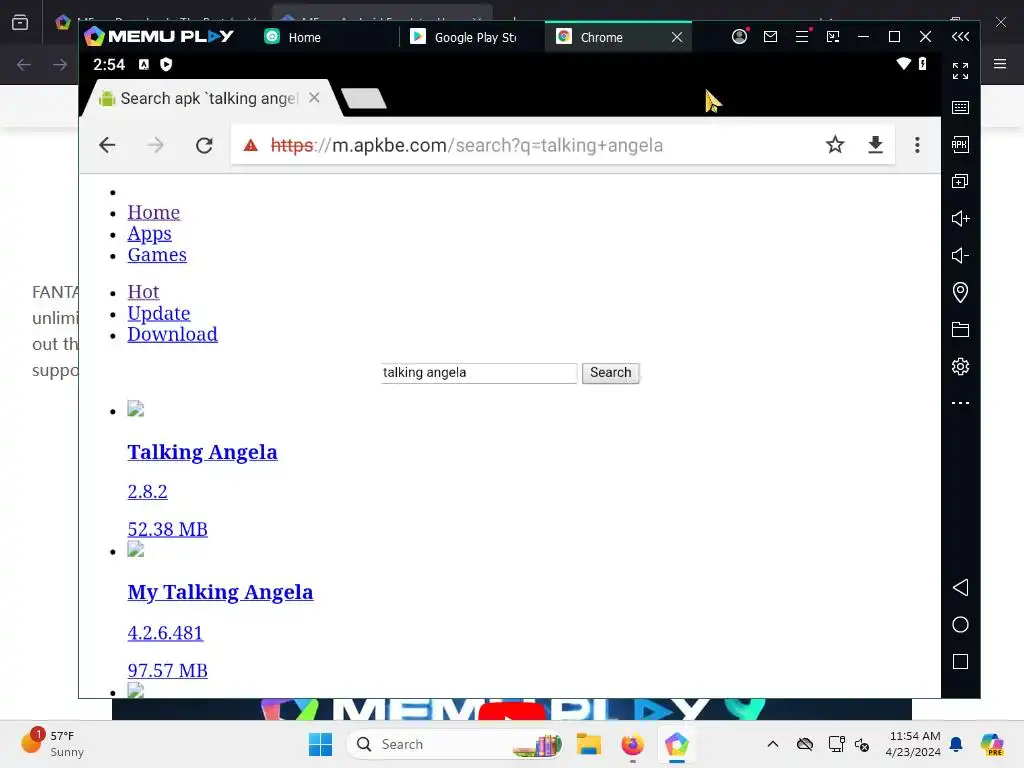Click version 4.2.6.481 link
The height and width of the screenshot is (768, 1024).
[165, 633]
